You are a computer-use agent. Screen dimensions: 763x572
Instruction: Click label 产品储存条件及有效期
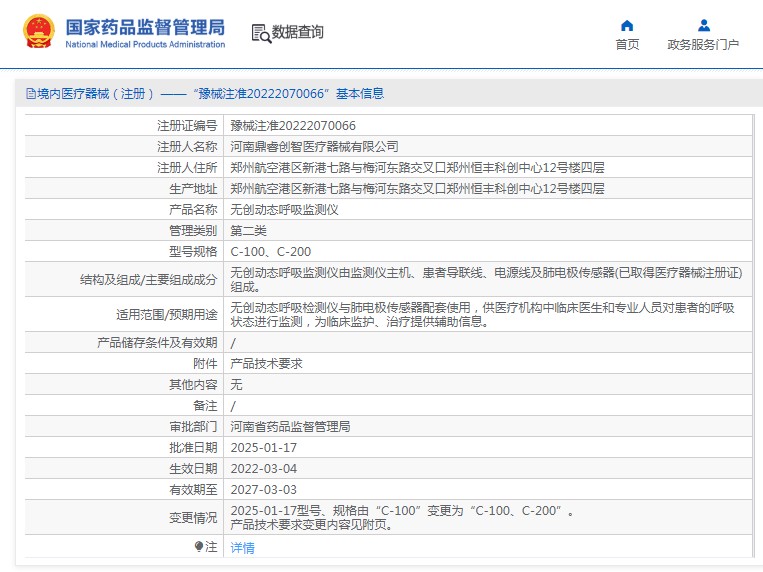tap(157, 342)
